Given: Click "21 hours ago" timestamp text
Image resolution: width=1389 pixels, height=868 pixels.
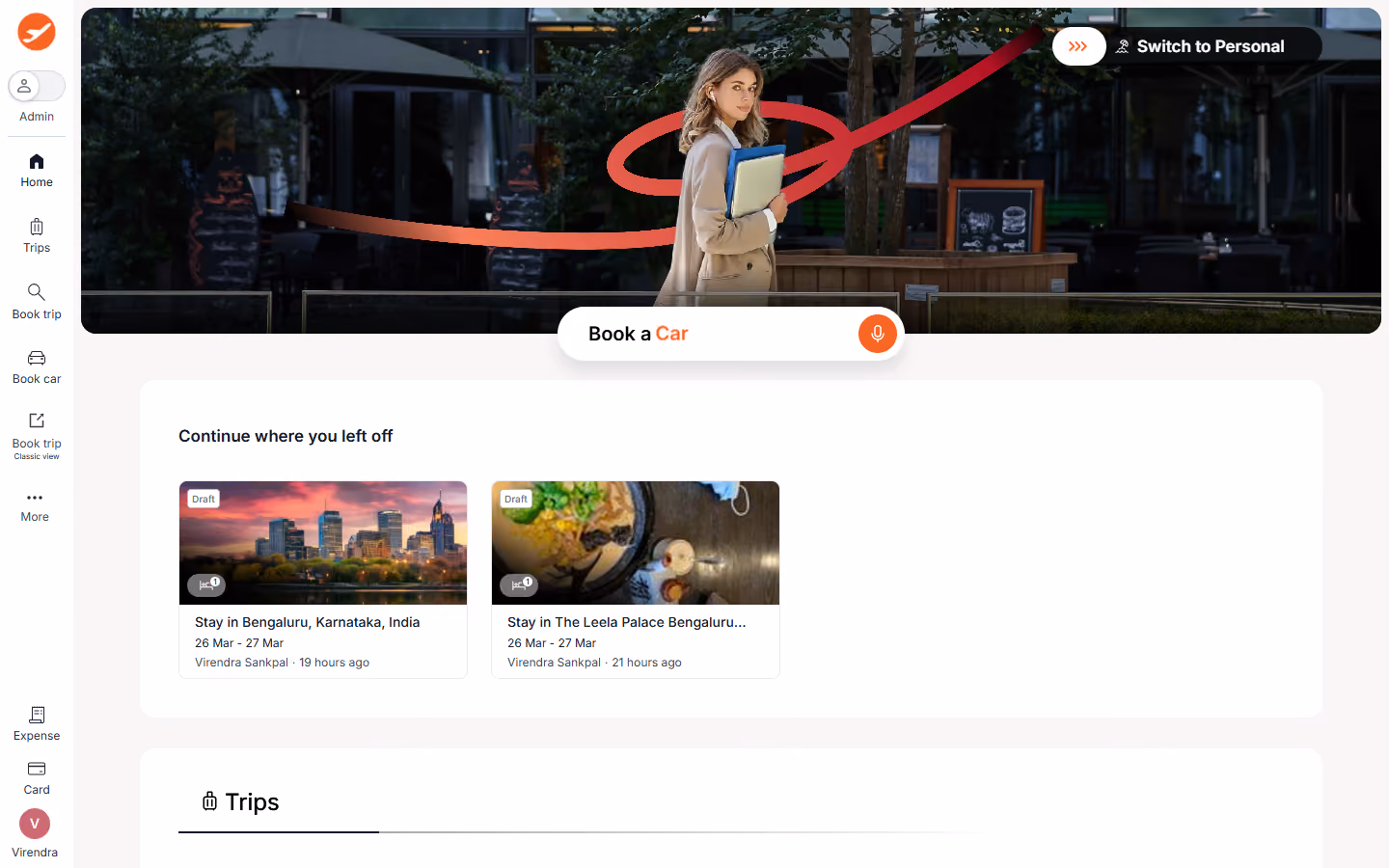Looking at the screenshot, I should pyautogui.click(x=646, y=663).
